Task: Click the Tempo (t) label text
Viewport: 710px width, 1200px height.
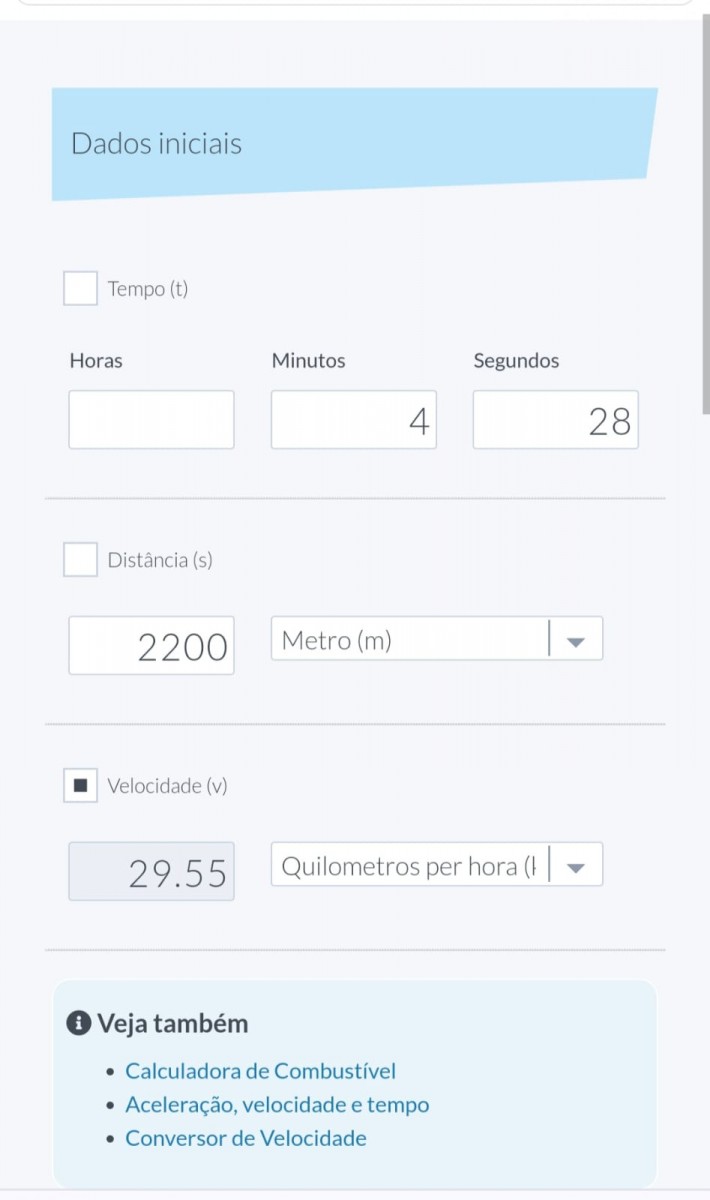Action: [148, 289]
